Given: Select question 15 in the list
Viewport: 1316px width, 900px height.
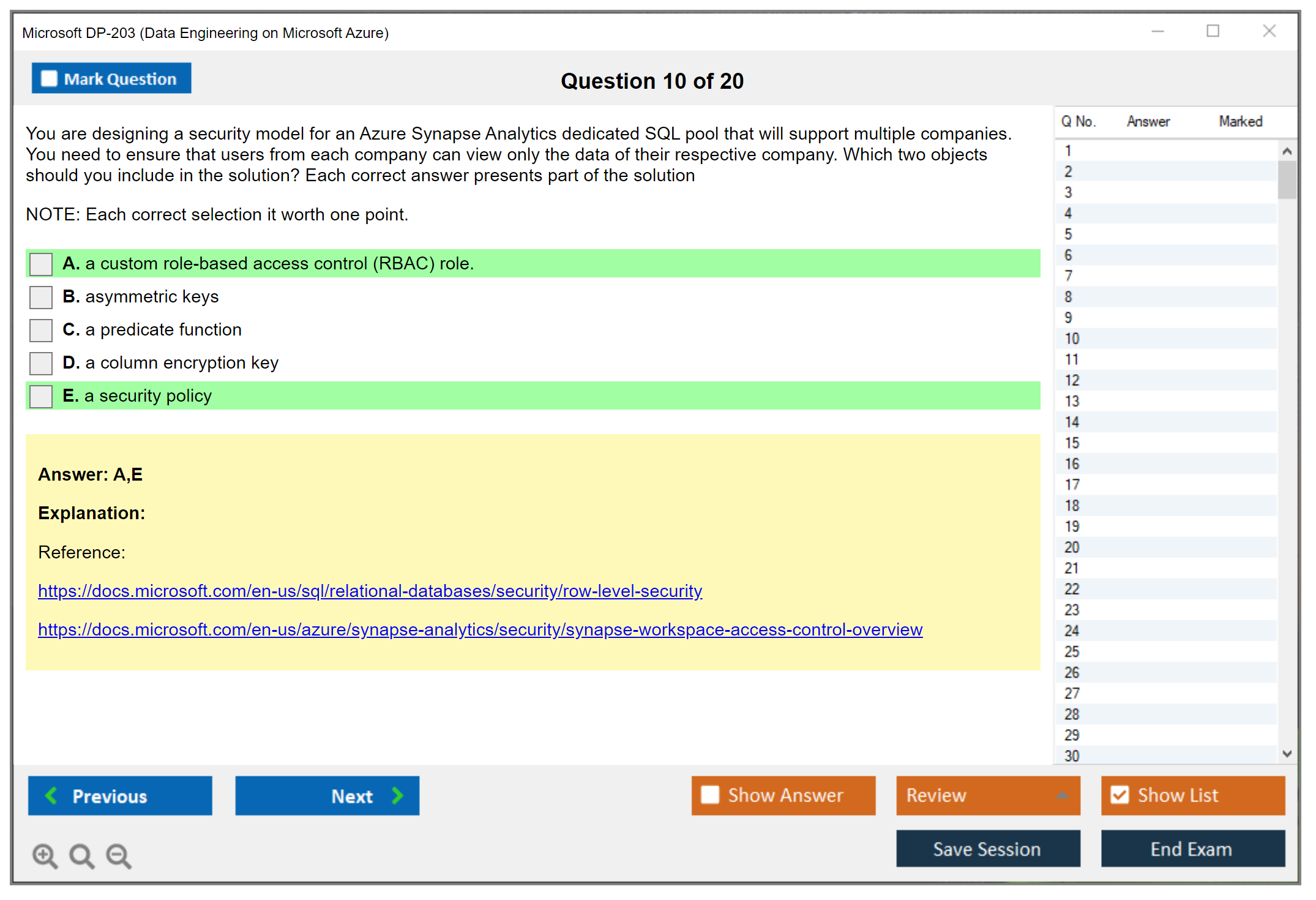Looking at the screenshot, I should (x=1072, y=443).
